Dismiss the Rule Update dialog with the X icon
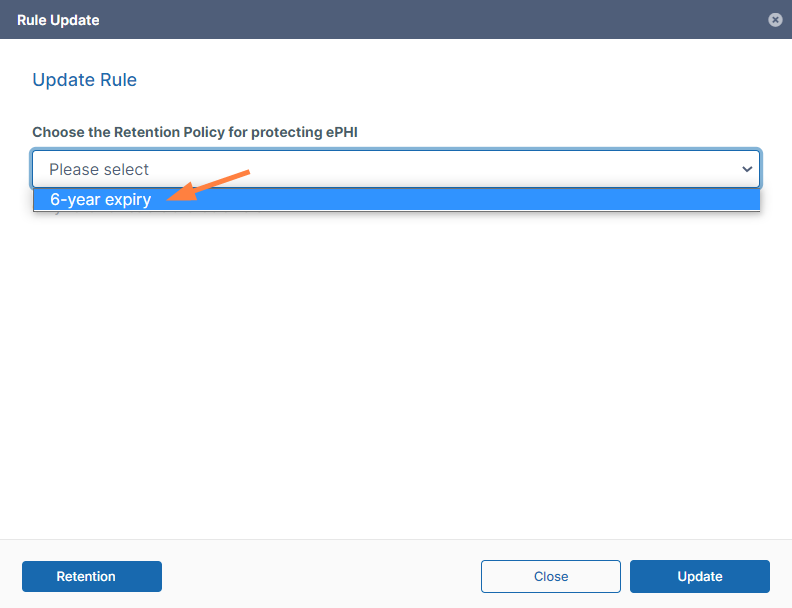792x608 pixels. point(775,20)
